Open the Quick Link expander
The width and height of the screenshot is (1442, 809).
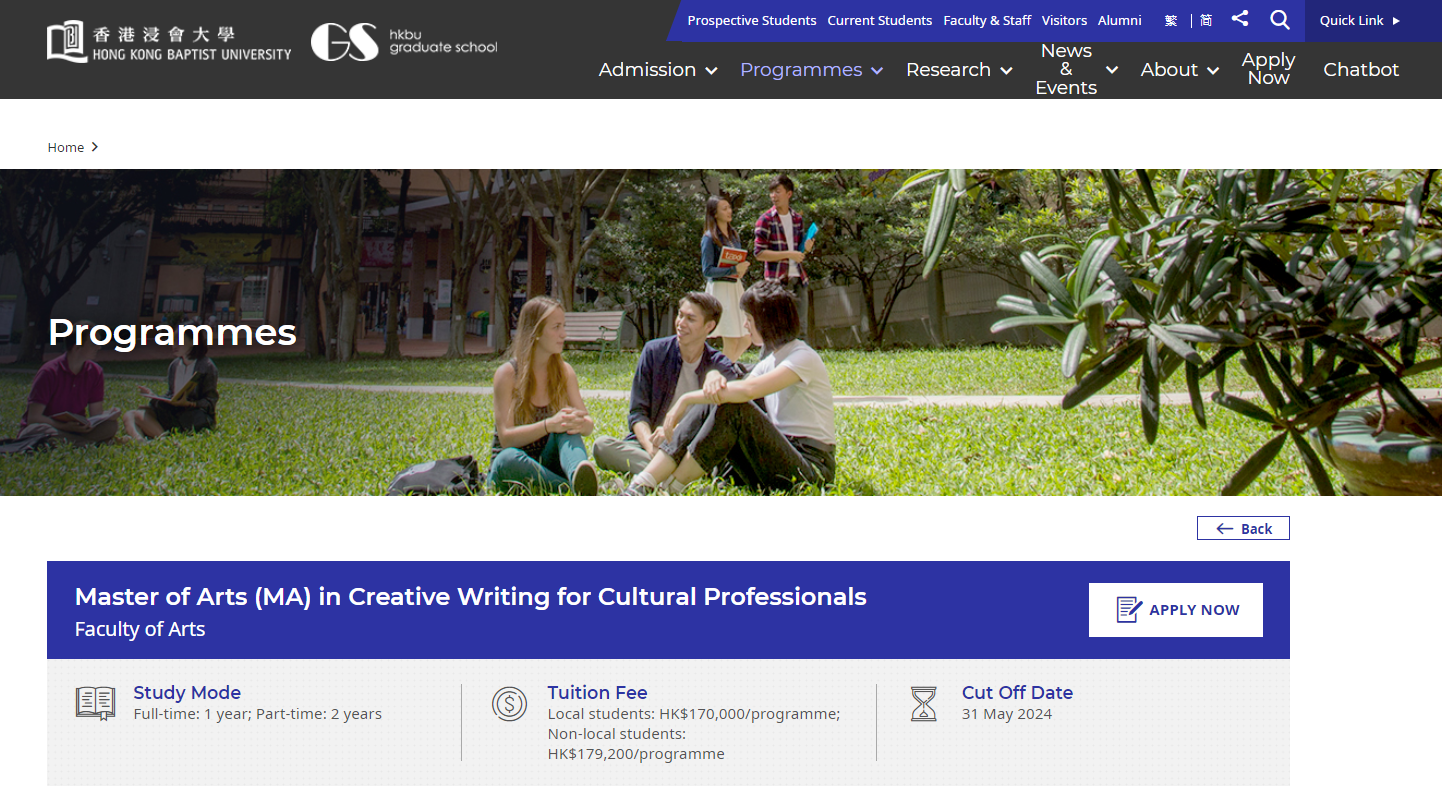click(x=1359, y=20)
